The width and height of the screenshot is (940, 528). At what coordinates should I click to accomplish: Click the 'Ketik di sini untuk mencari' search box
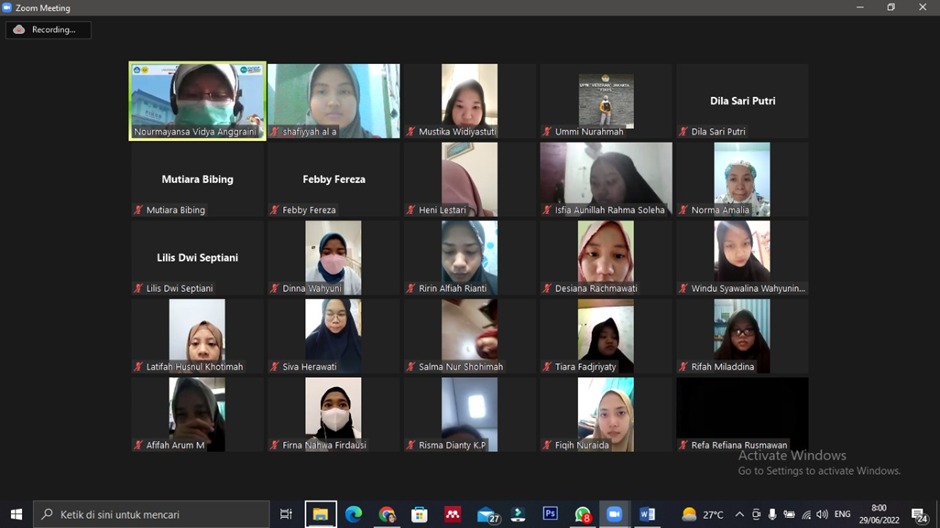(x=152, y=514)
